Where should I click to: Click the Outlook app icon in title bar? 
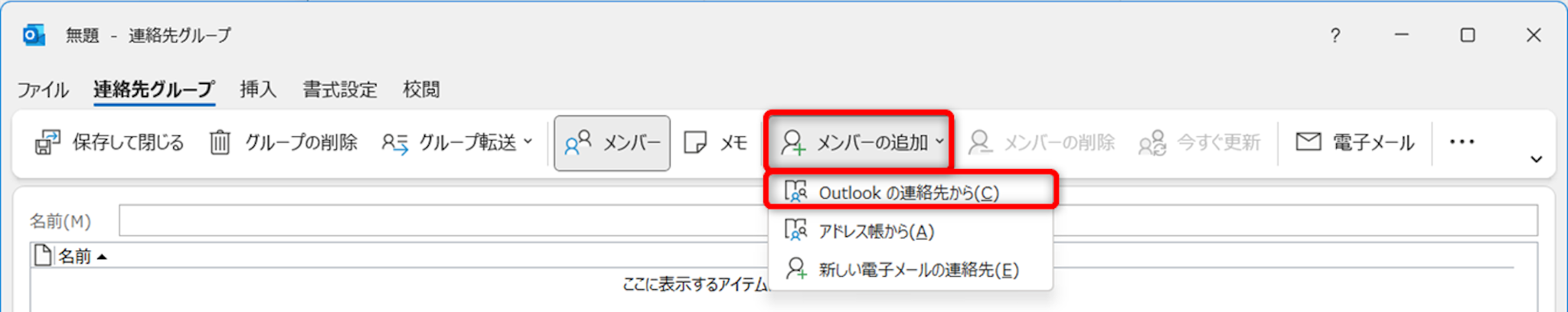click(34, 35)
